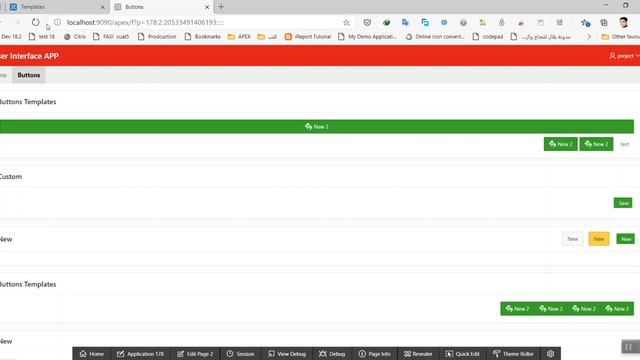Open the iReport Tutorial bookmark
The height and width of the screenshot is (360, 640).
(308, 37)
